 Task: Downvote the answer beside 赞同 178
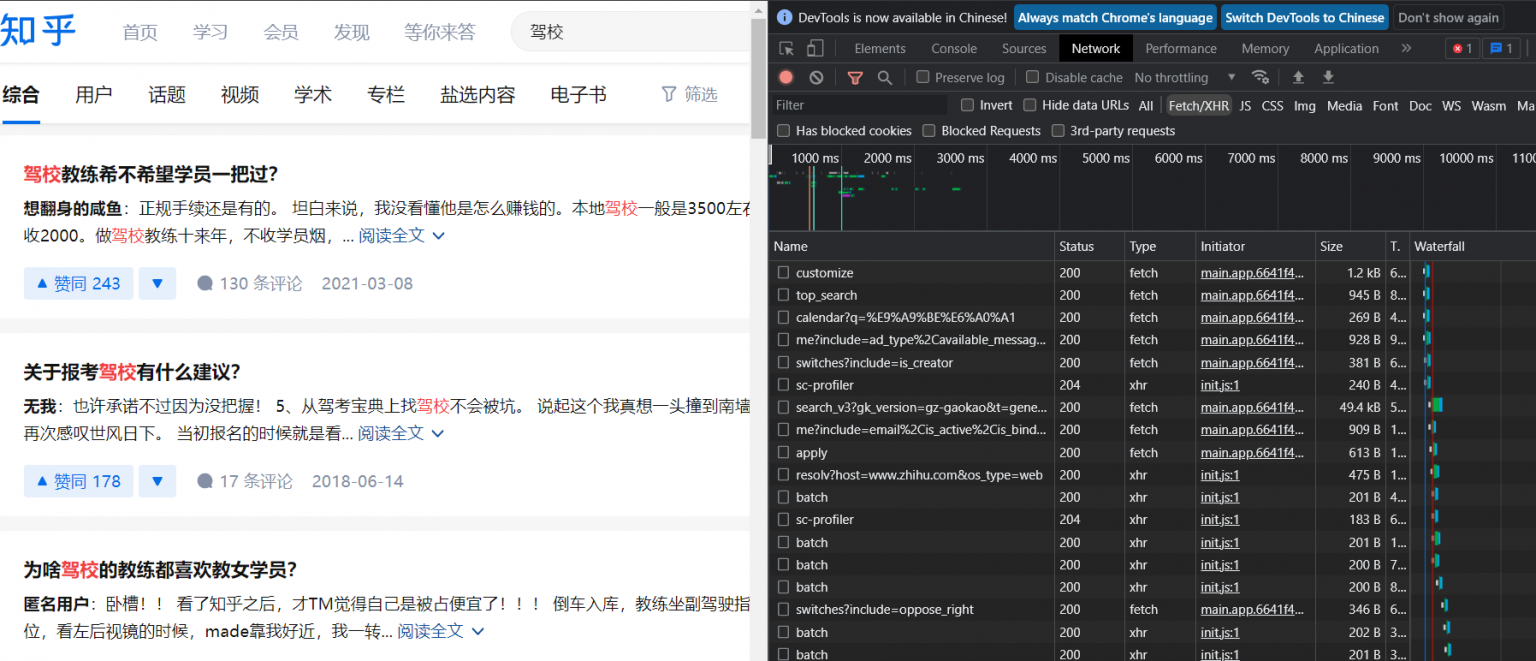[x=157, y=481]
